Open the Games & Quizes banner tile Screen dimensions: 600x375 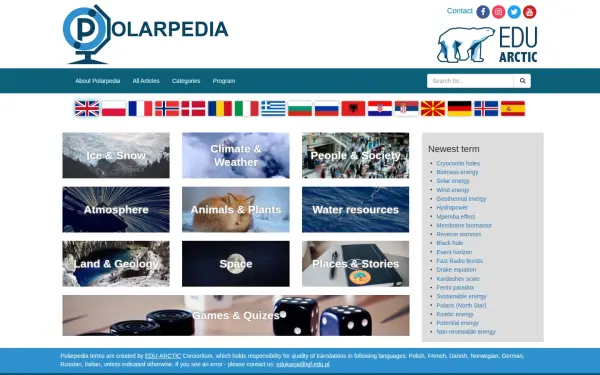236,315
